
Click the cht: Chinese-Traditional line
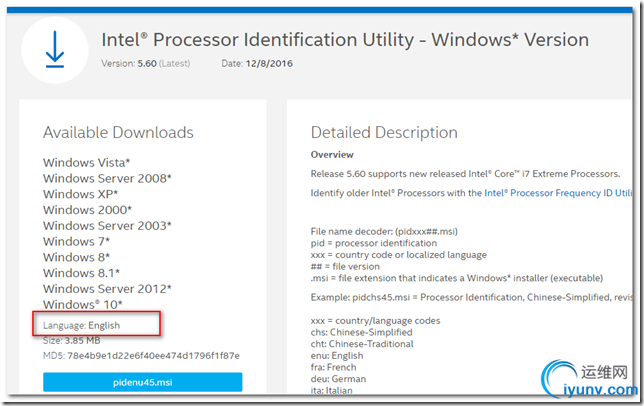tap(362, 344)
